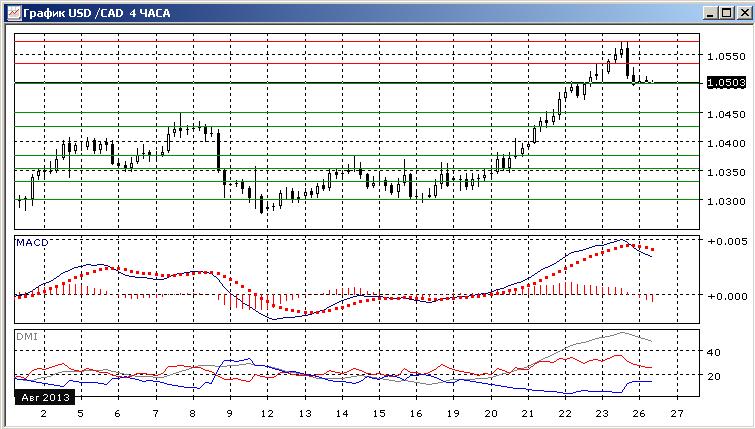Close the USD/CAD chart window

744,13
